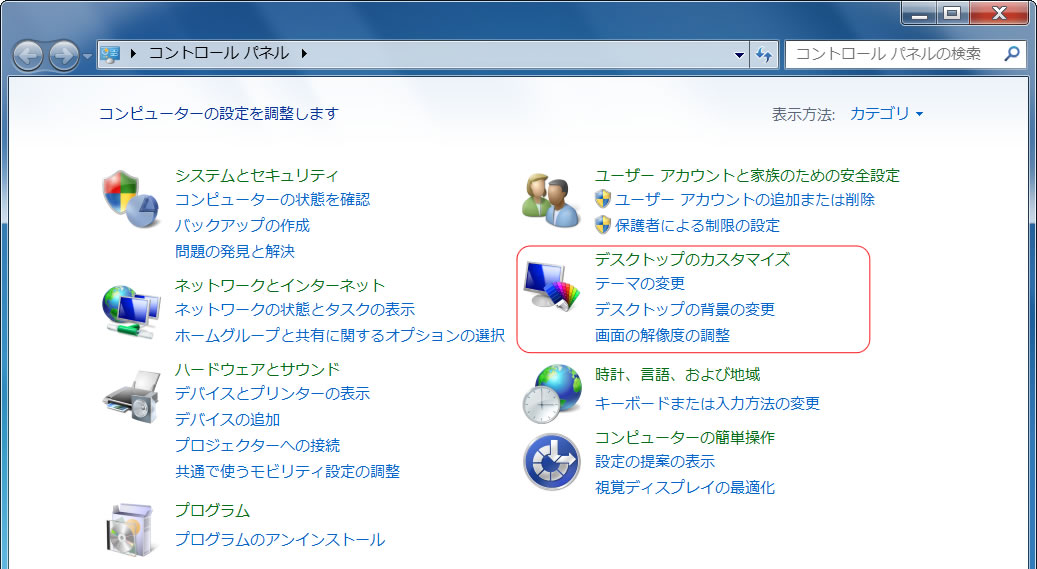Click the コントロール パネルの検索 search field

(x=895, y=54)
